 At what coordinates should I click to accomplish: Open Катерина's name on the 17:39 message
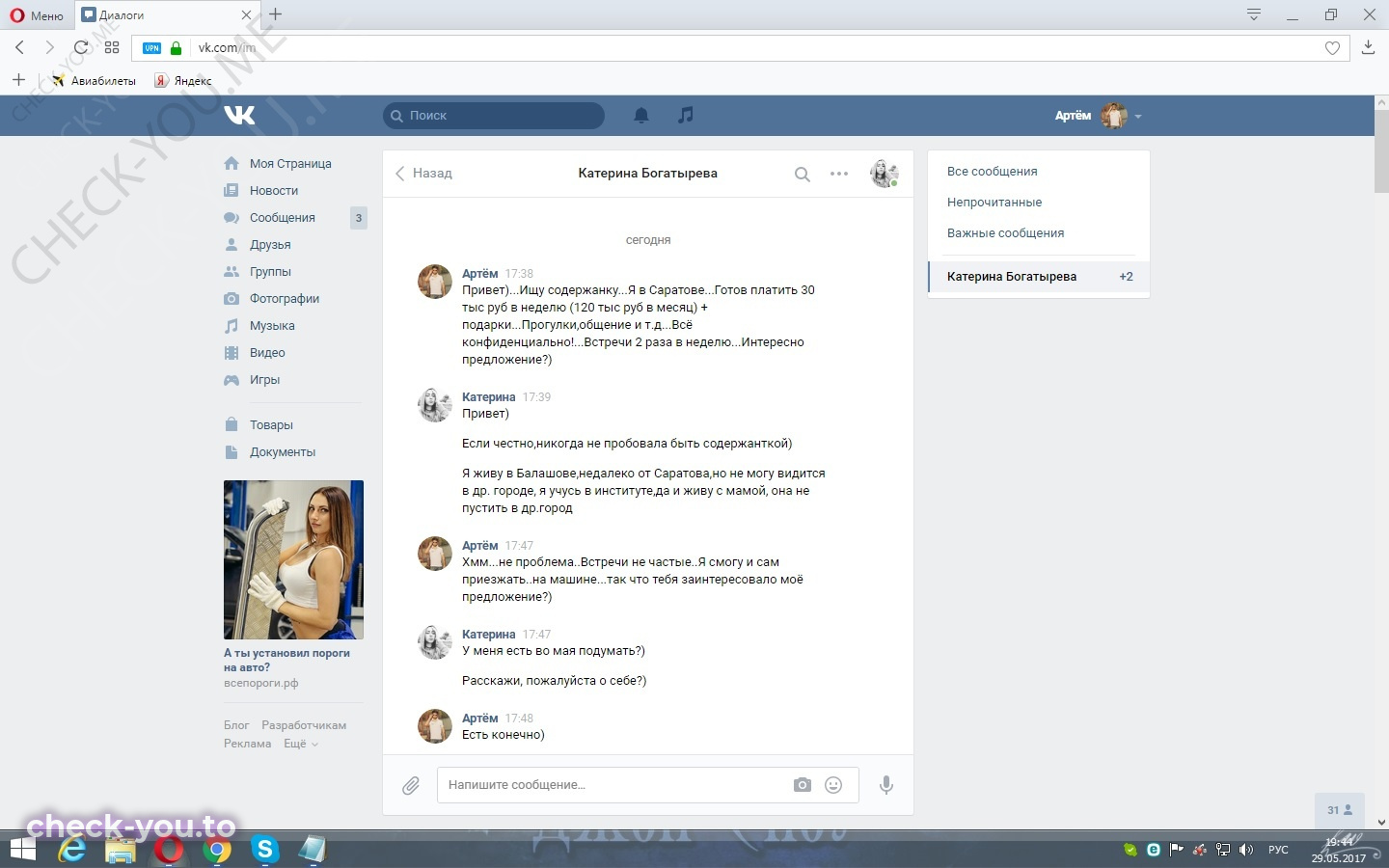point(488,397)
